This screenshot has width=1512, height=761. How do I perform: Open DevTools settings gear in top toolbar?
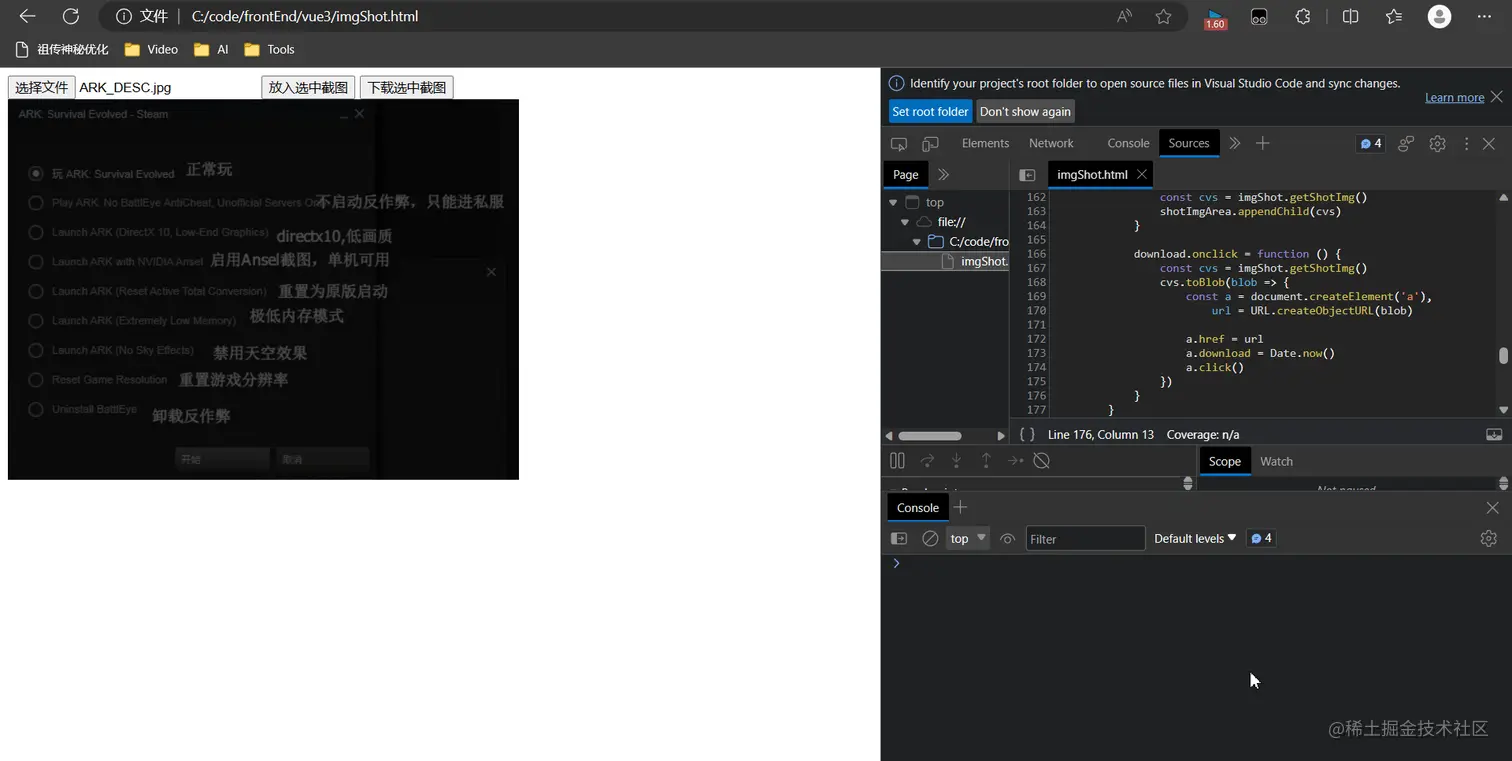coord(1437,144)
